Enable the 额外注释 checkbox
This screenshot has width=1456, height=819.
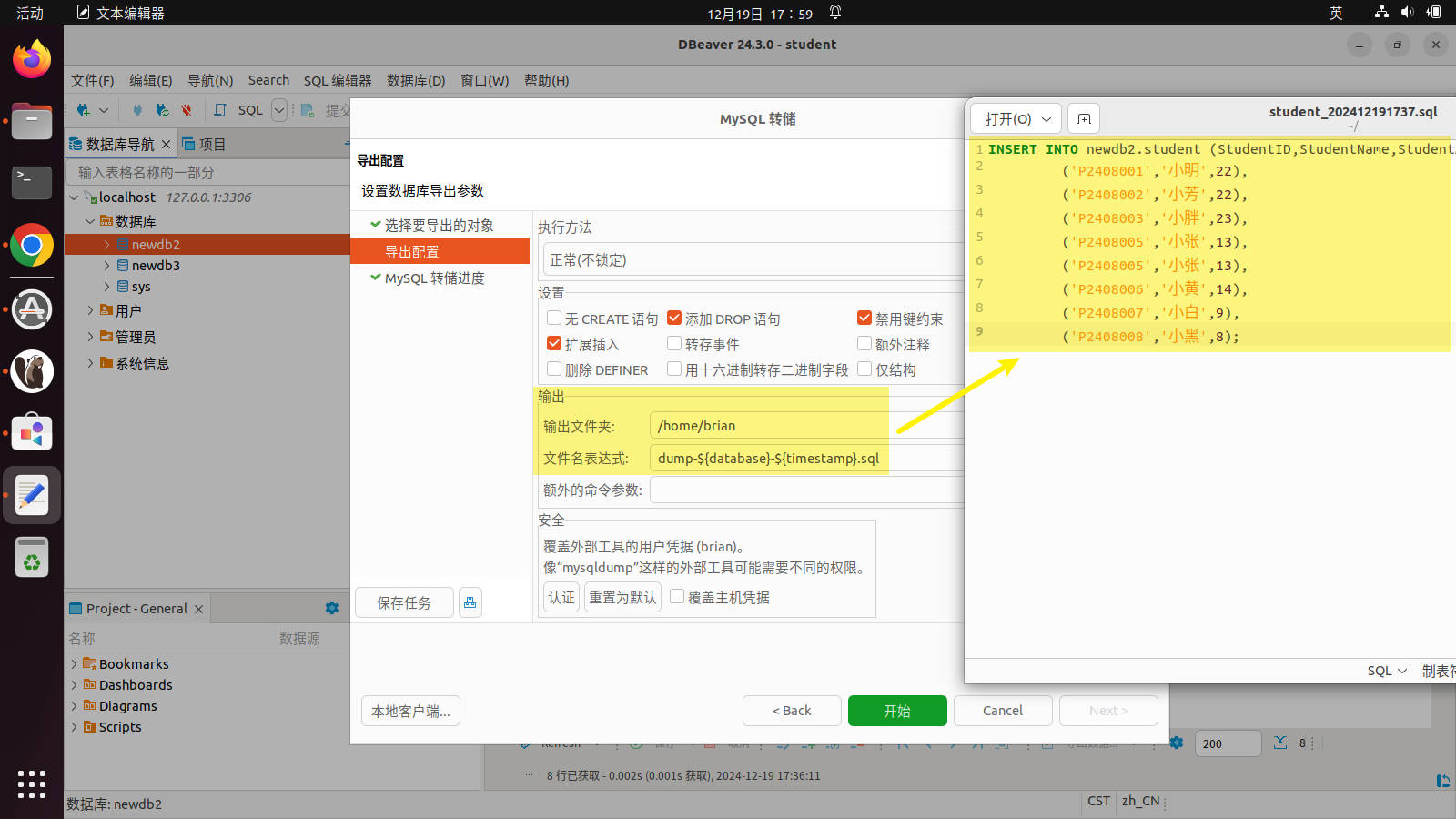[x=864, y=343]
